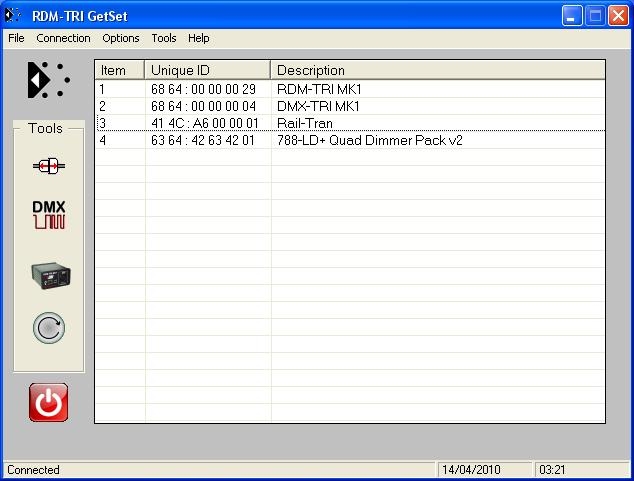
Task: Select the DMX-TRI MK1 row
Action: 350,106
